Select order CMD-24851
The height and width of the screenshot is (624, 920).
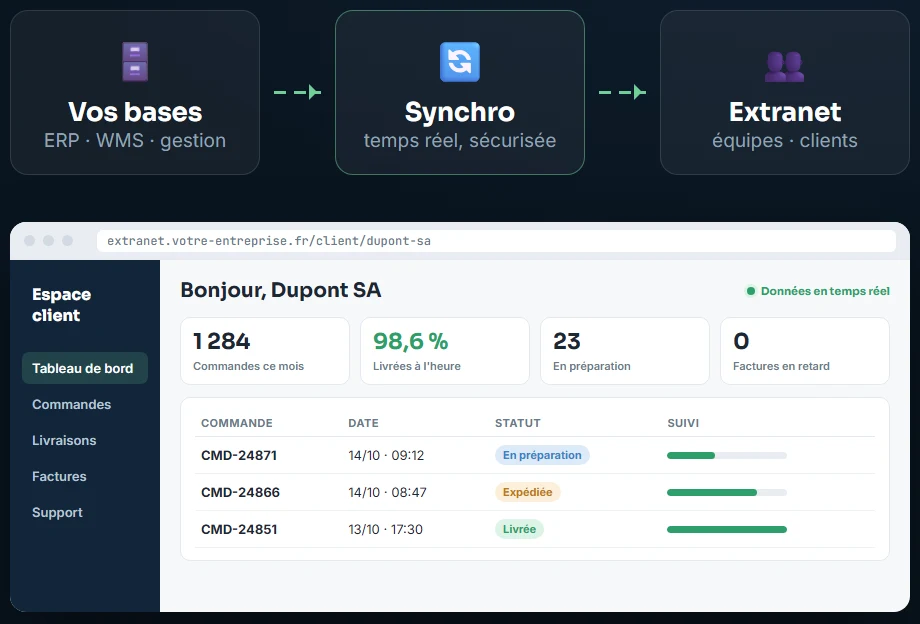coord(239,529)
